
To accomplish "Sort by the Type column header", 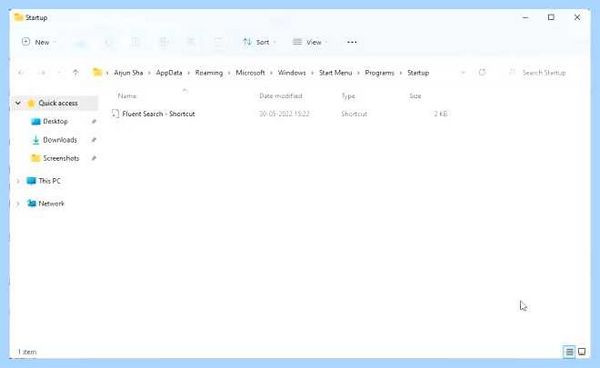I will (x=348, y=96).
